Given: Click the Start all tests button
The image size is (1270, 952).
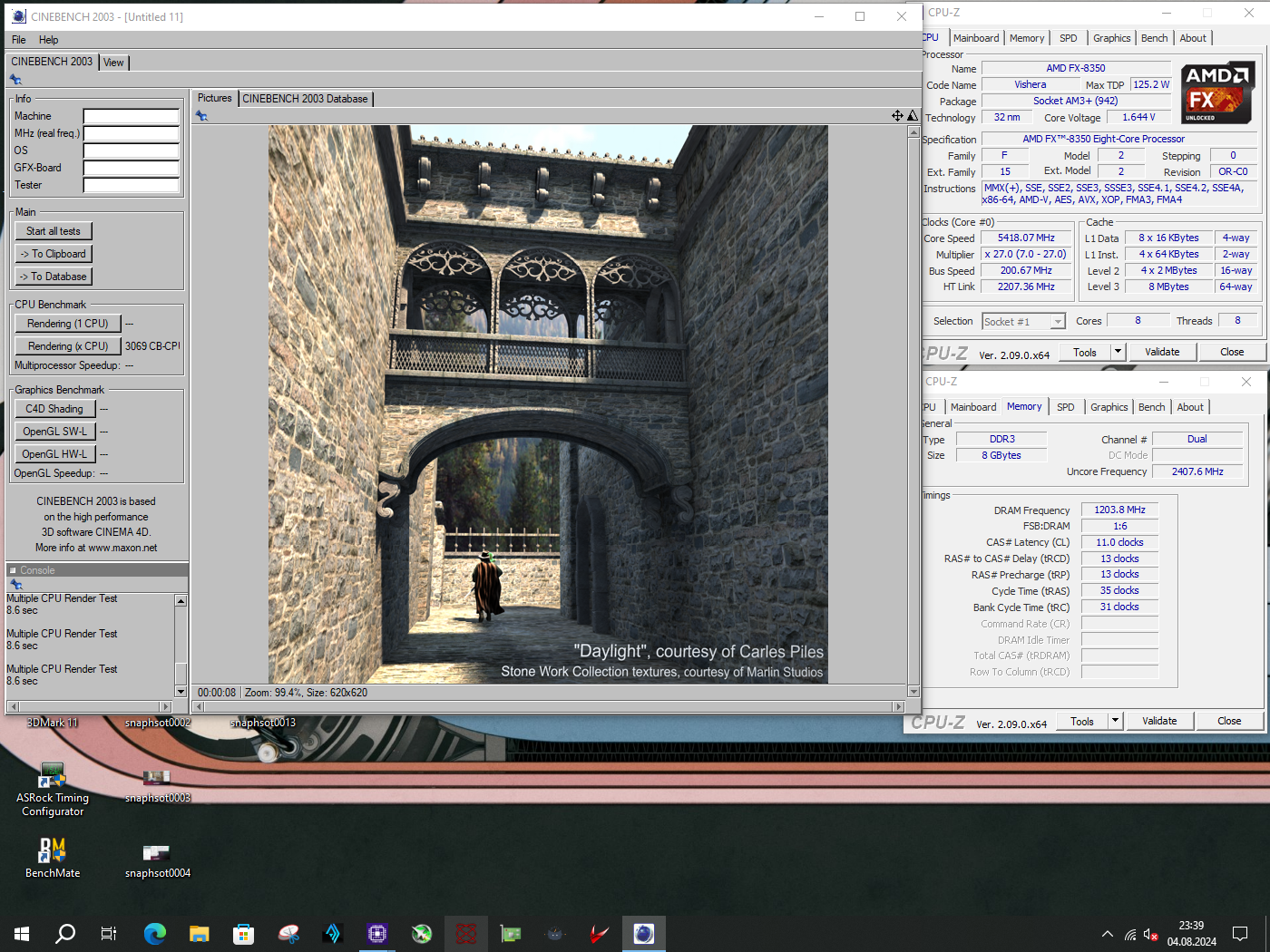Looking at the screenshot, I should [54, 231].
